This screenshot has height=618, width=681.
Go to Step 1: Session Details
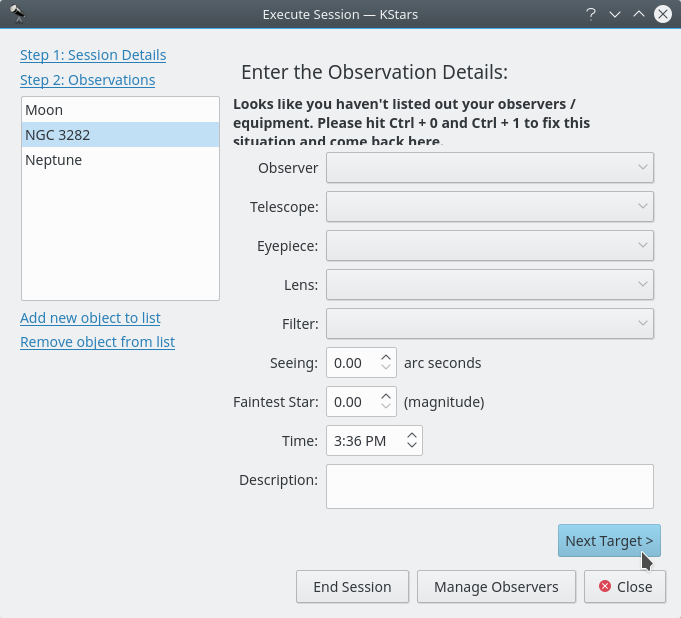coord(93,55)
